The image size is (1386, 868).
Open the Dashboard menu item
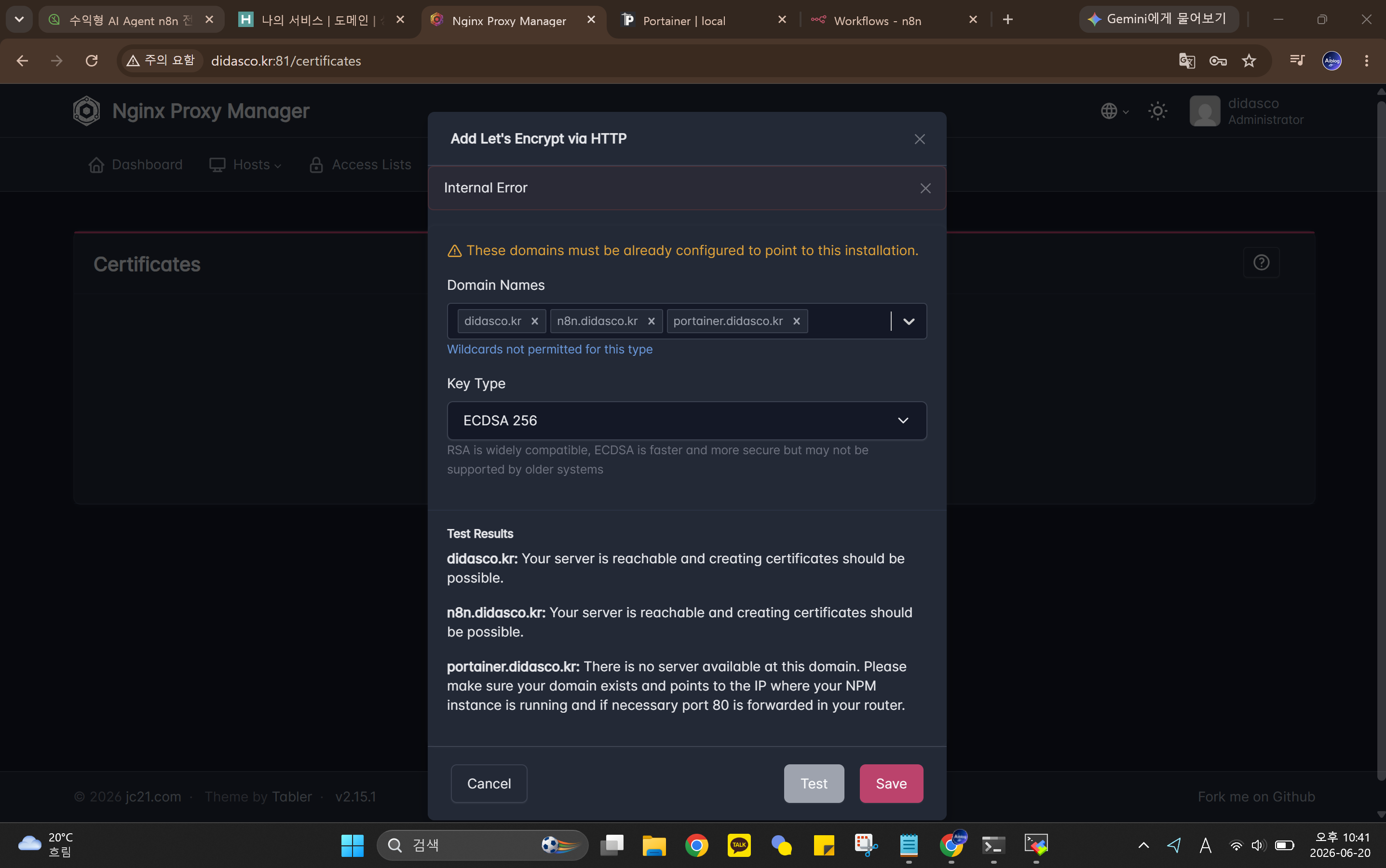[136, 165]
